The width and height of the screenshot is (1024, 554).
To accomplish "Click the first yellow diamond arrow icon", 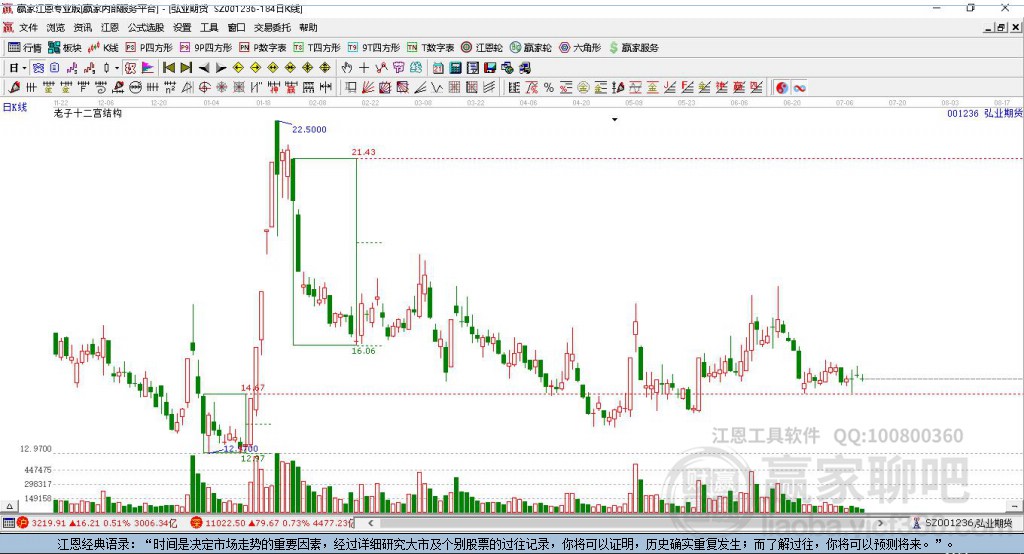I will coord(238,68).
